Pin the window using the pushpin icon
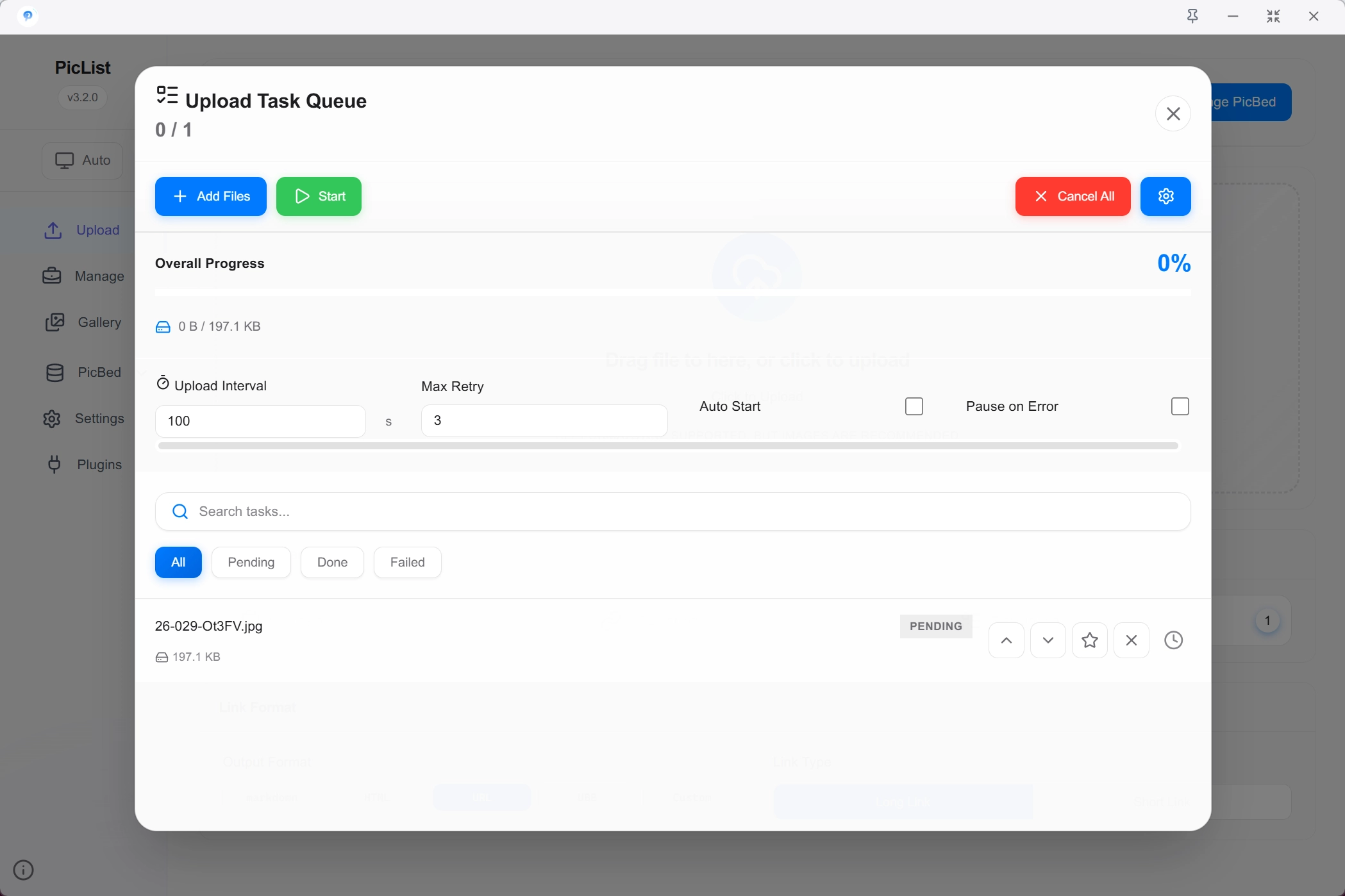The width and height of the screenshot is (1345, 896). 1192,17
